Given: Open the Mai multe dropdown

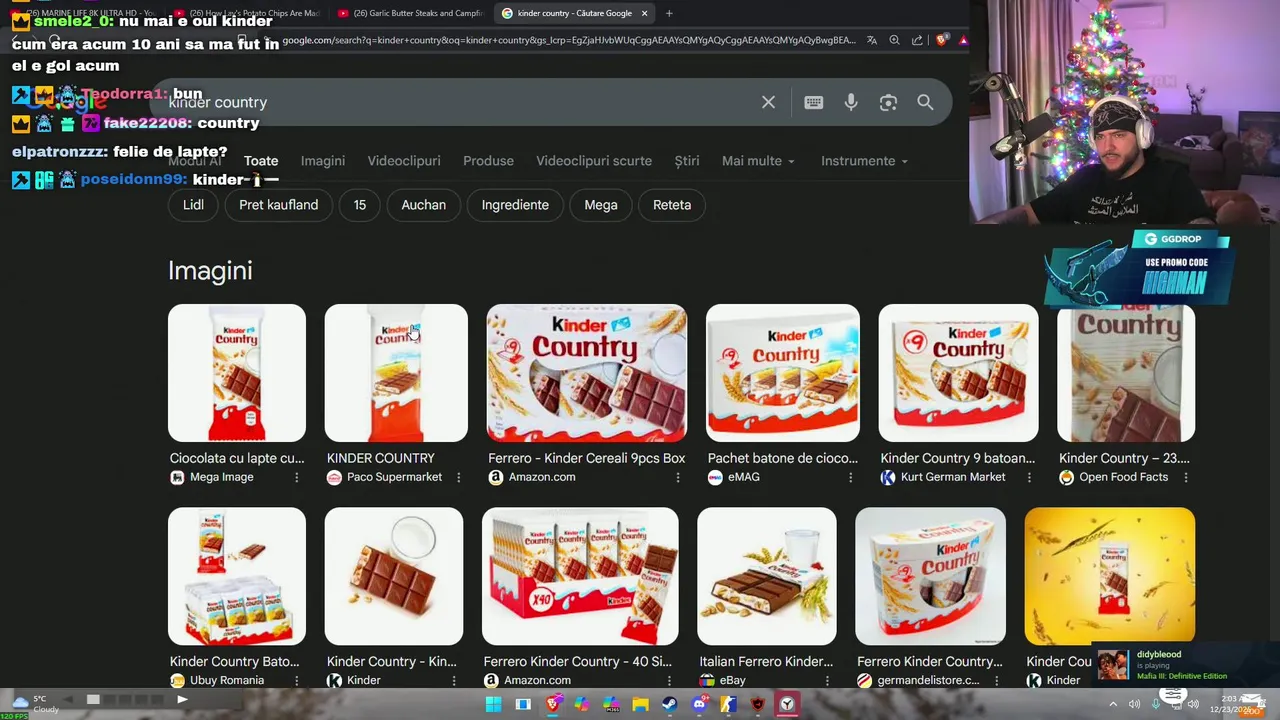Looking at the screenshot, I should pyautogui.click(x=758, y=161).
